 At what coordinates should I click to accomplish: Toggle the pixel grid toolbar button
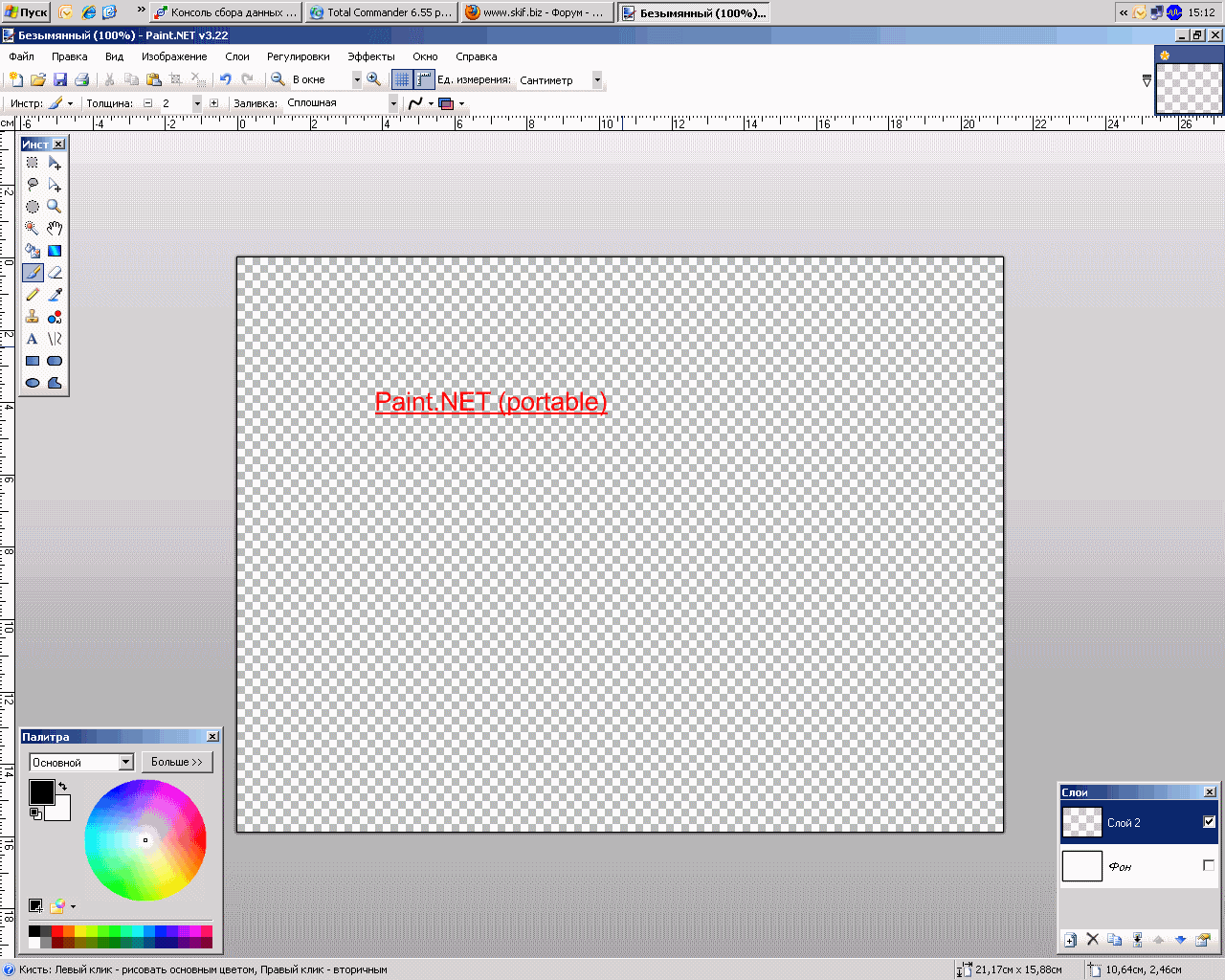(402, 79)
